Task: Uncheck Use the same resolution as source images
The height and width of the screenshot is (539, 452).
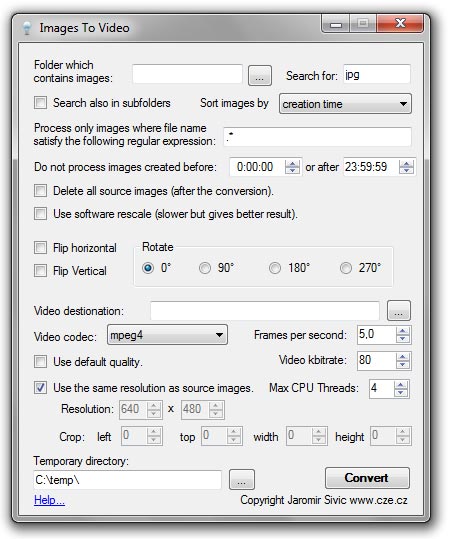Action: 41,388
